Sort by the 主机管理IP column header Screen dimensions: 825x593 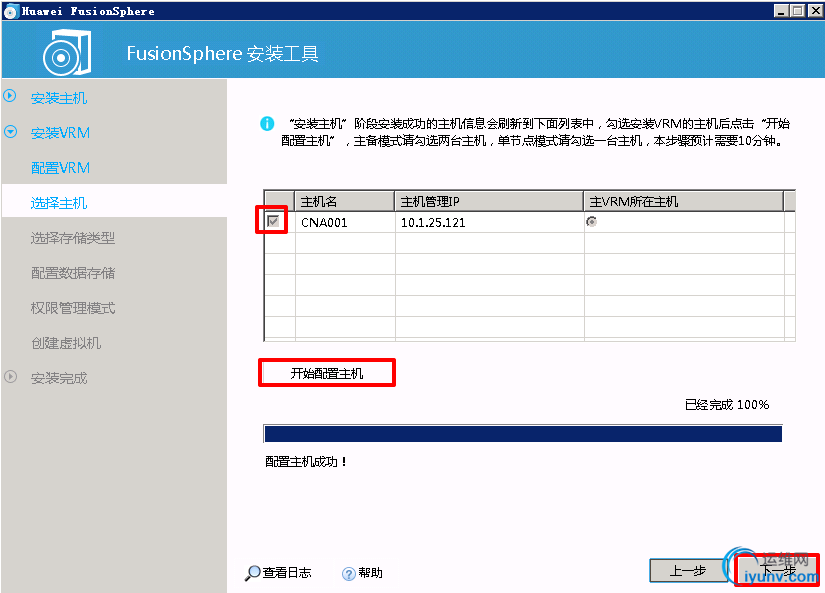(489, 201)
